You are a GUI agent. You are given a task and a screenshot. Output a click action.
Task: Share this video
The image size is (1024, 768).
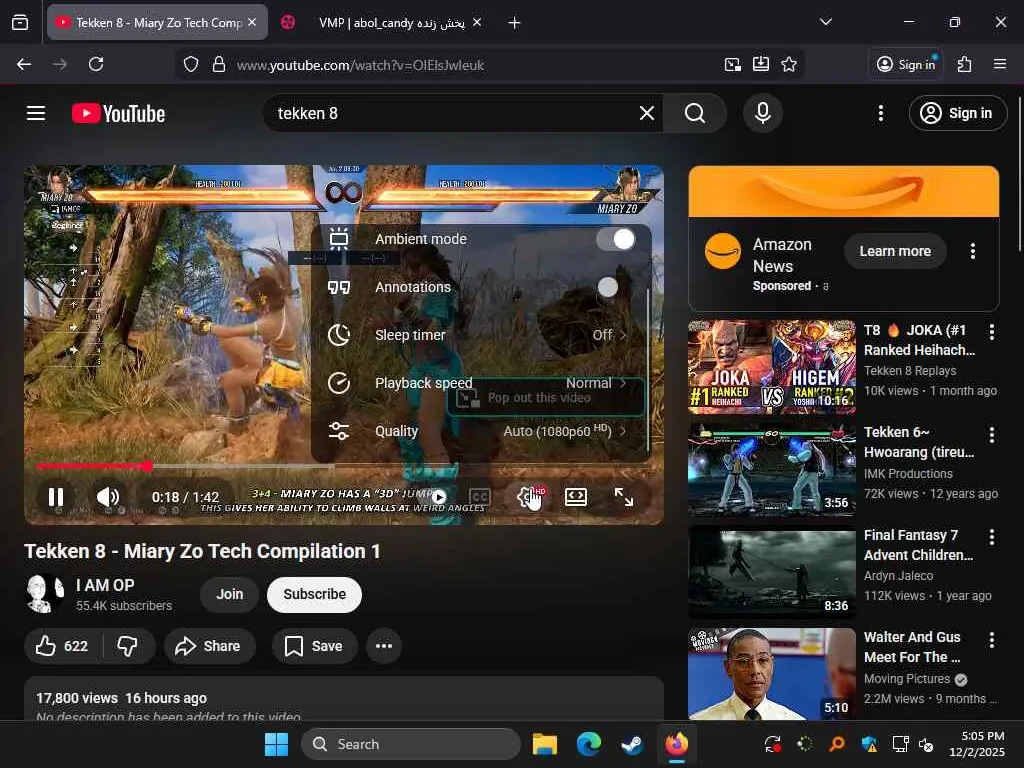[x=208, y=646]
